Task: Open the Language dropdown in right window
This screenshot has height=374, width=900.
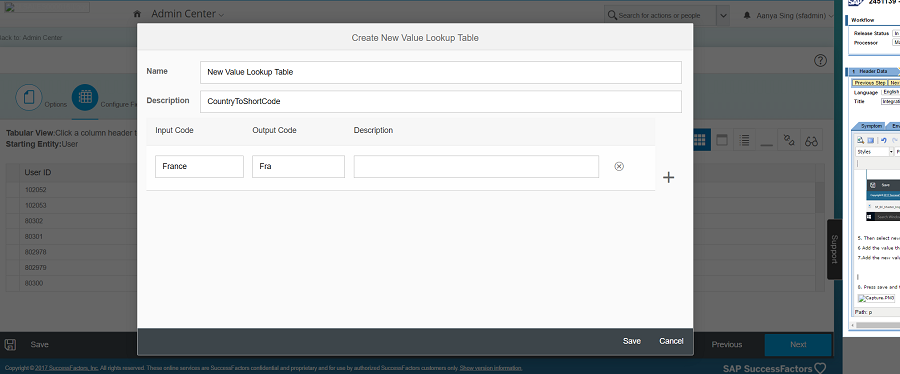Action: click(891, 92)
